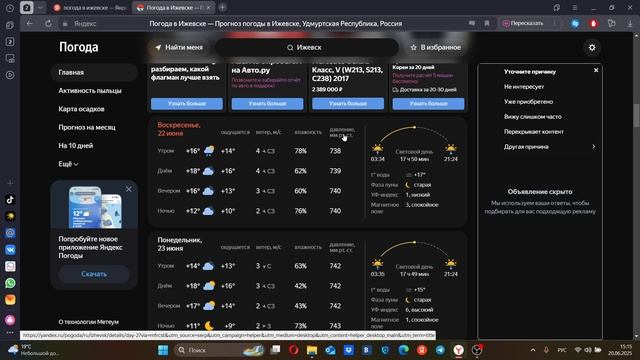This screenshot has width=640, height=360.
Task: Open Активность пыльцы section
Action: [90, 91]
